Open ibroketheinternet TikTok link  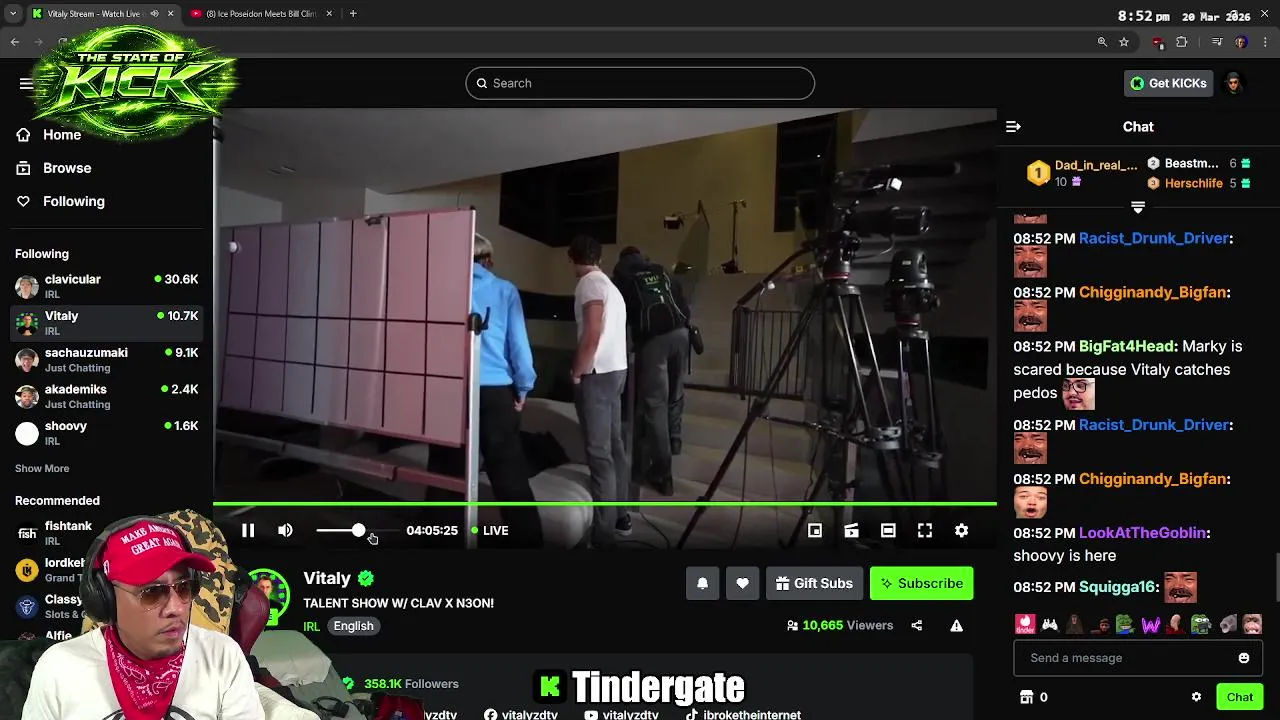tap(743, 715)
